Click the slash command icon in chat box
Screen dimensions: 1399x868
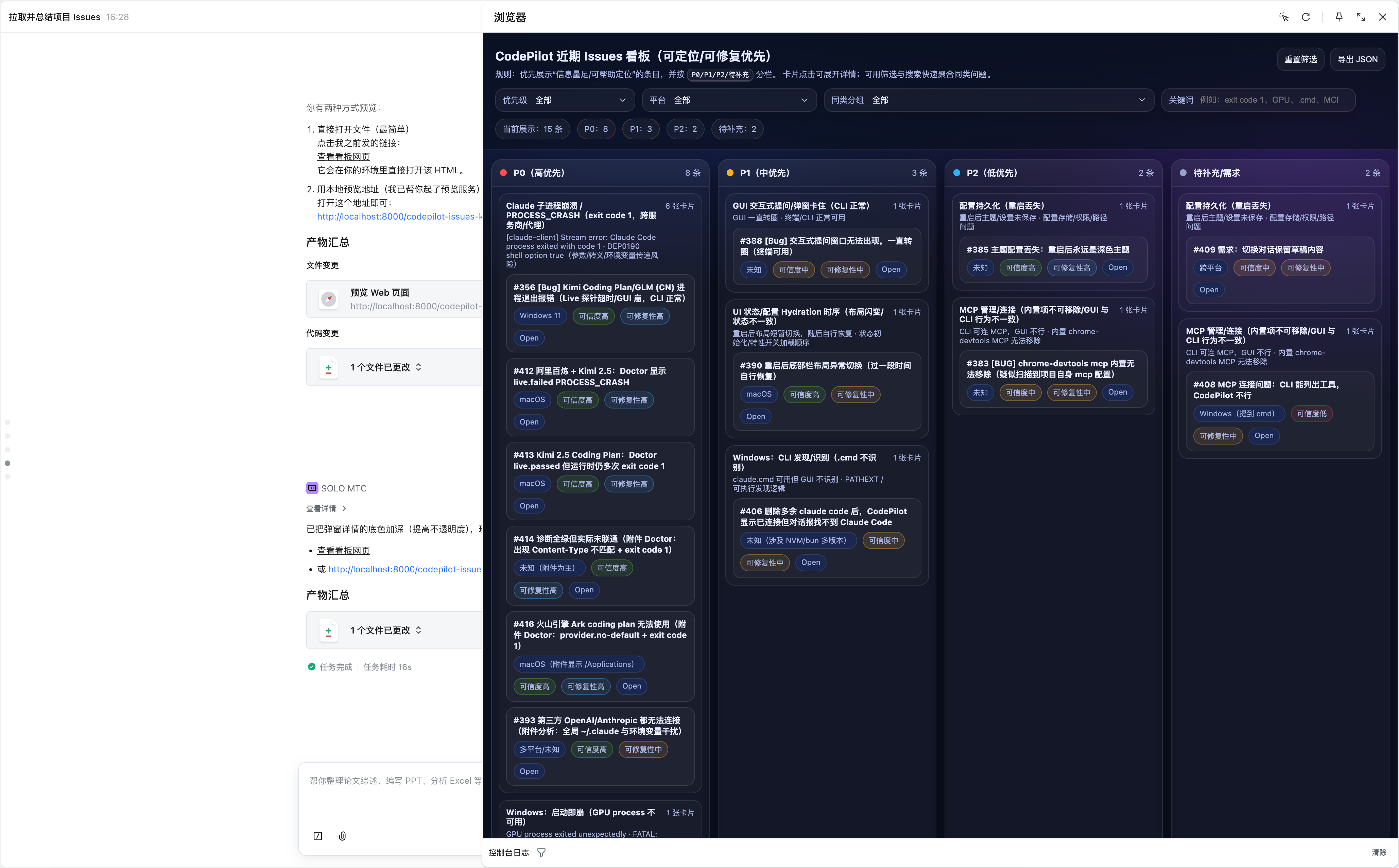317,836
